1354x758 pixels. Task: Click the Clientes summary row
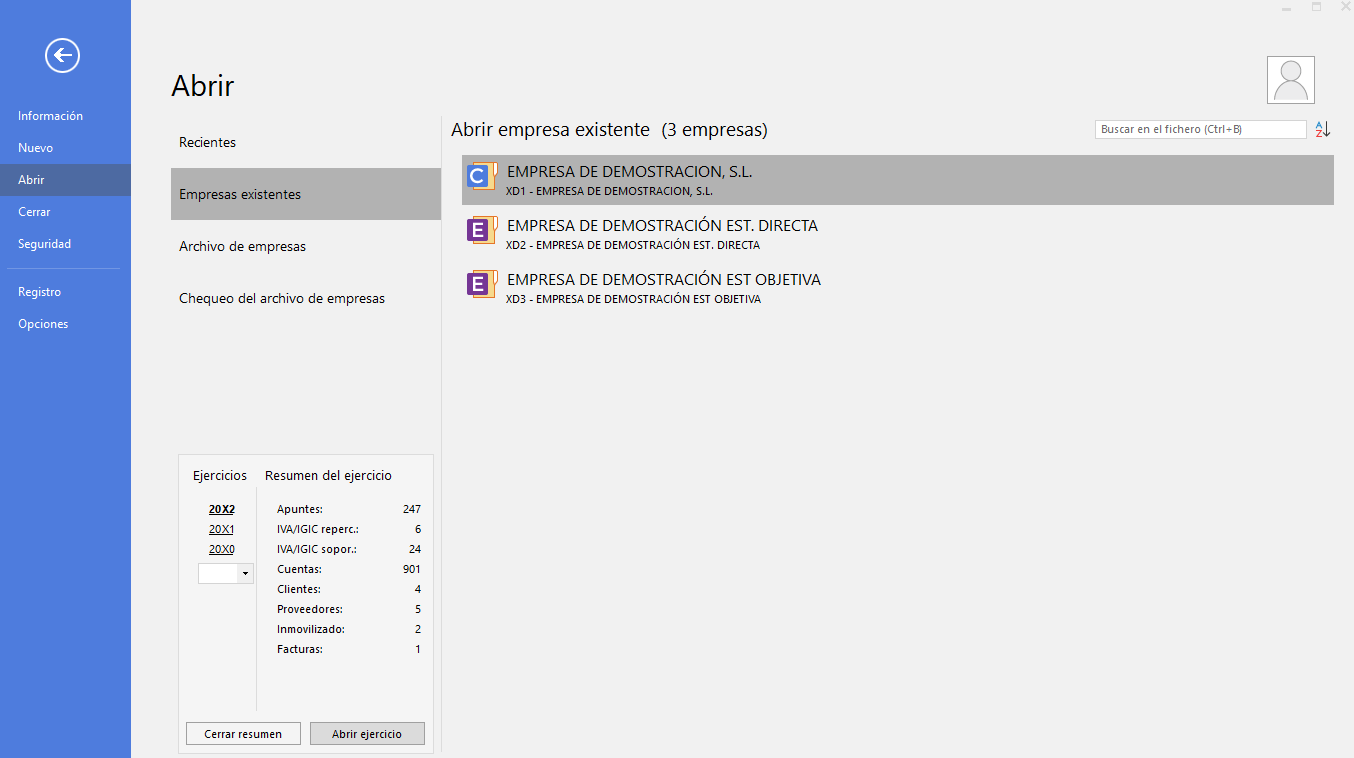pyautogui.click(x=349, y=589)
